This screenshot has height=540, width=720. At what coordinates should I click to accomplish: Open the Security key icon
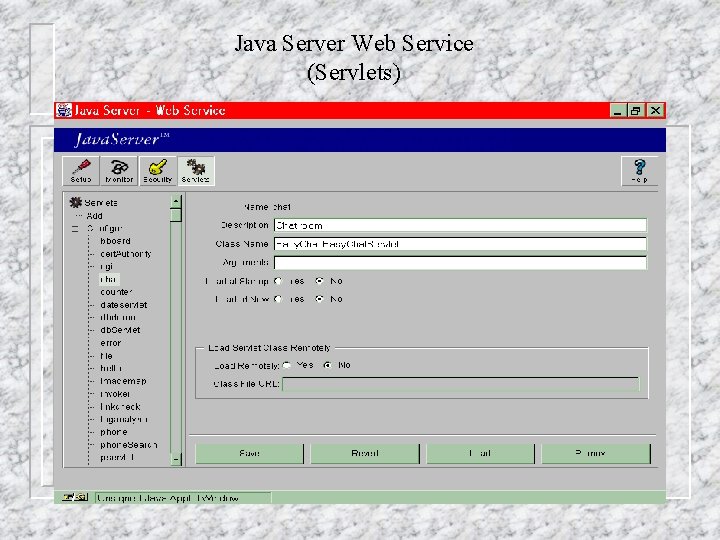click(x=158, y=171)
